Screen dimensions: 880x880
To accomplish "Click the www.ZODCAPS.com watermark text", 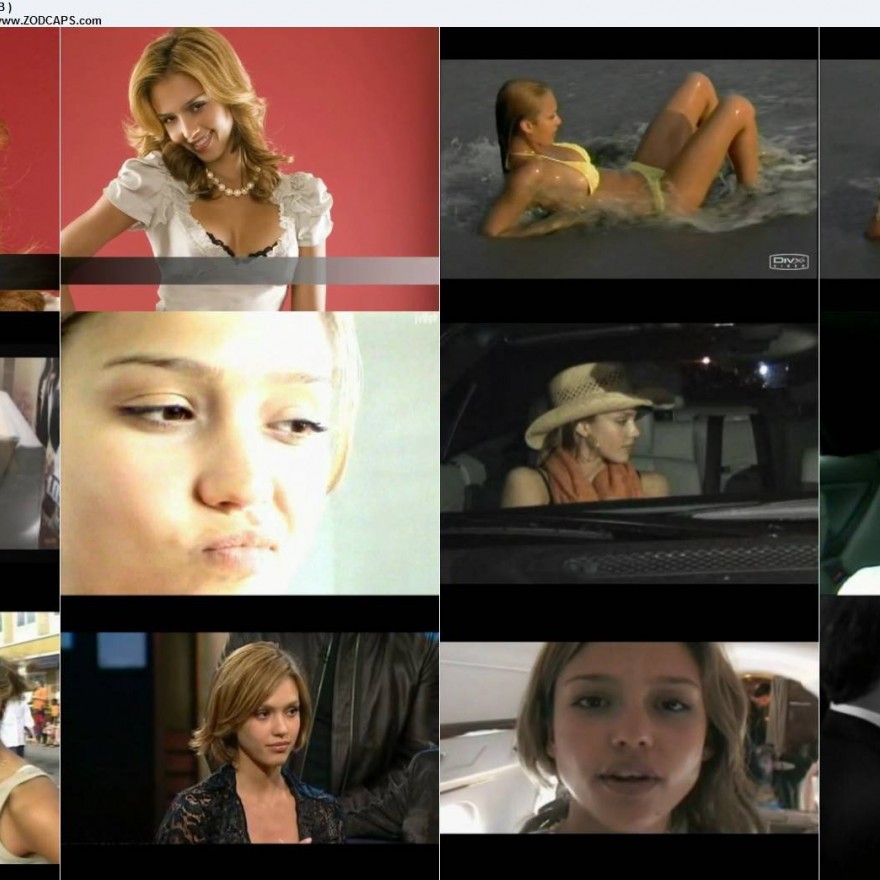I will [50, 20].
